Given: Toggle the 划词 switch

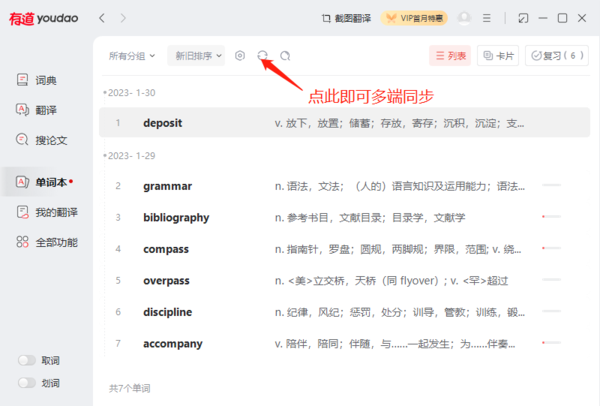Looking at the screenshot, I should (x=27, y=382).
